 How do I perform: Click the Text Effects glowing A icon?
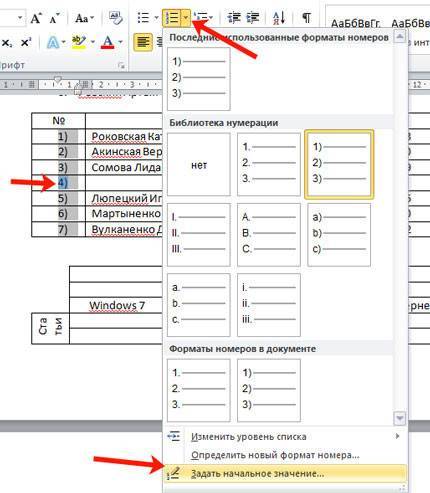[53, 43]
